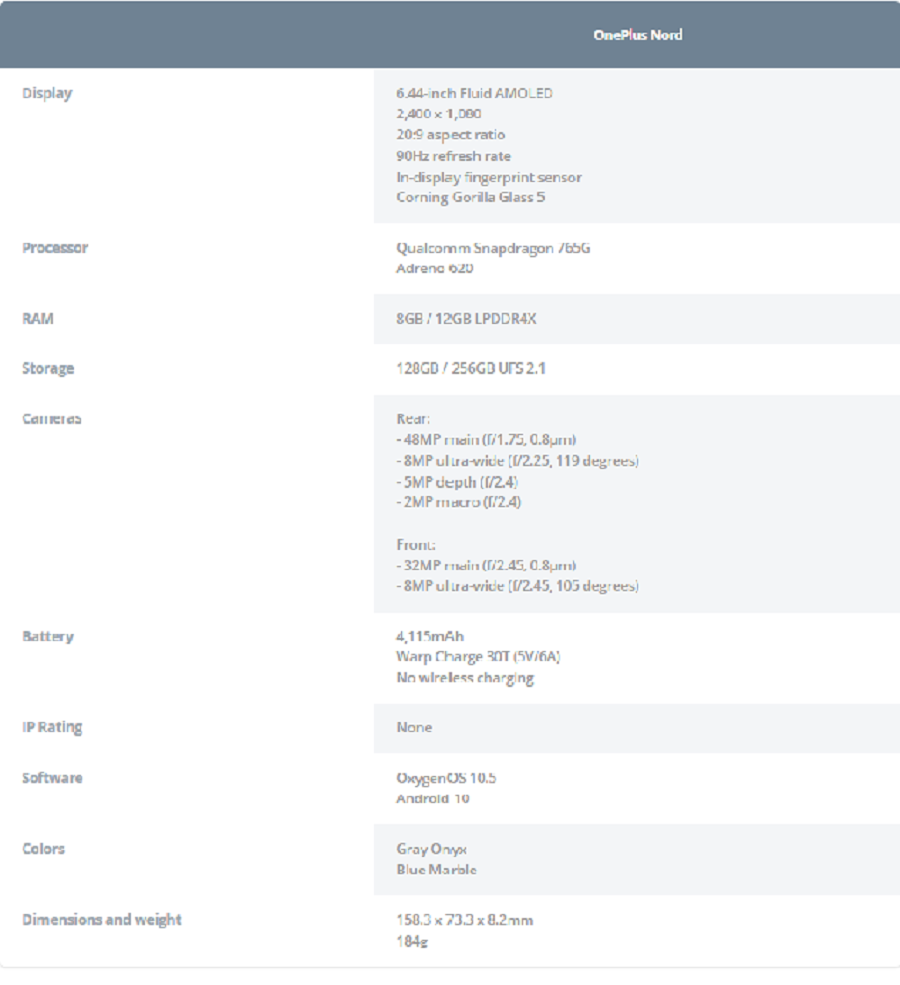
Task: Select 8GB / 12GB LPDDR4X value
Action: click(466, 318)
